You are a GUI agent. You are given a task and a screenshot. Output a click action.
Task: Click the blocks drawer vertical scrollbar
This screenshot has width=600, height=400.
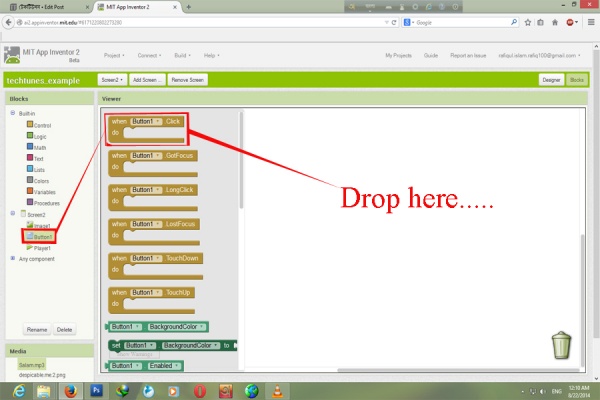tap(241, 160)
